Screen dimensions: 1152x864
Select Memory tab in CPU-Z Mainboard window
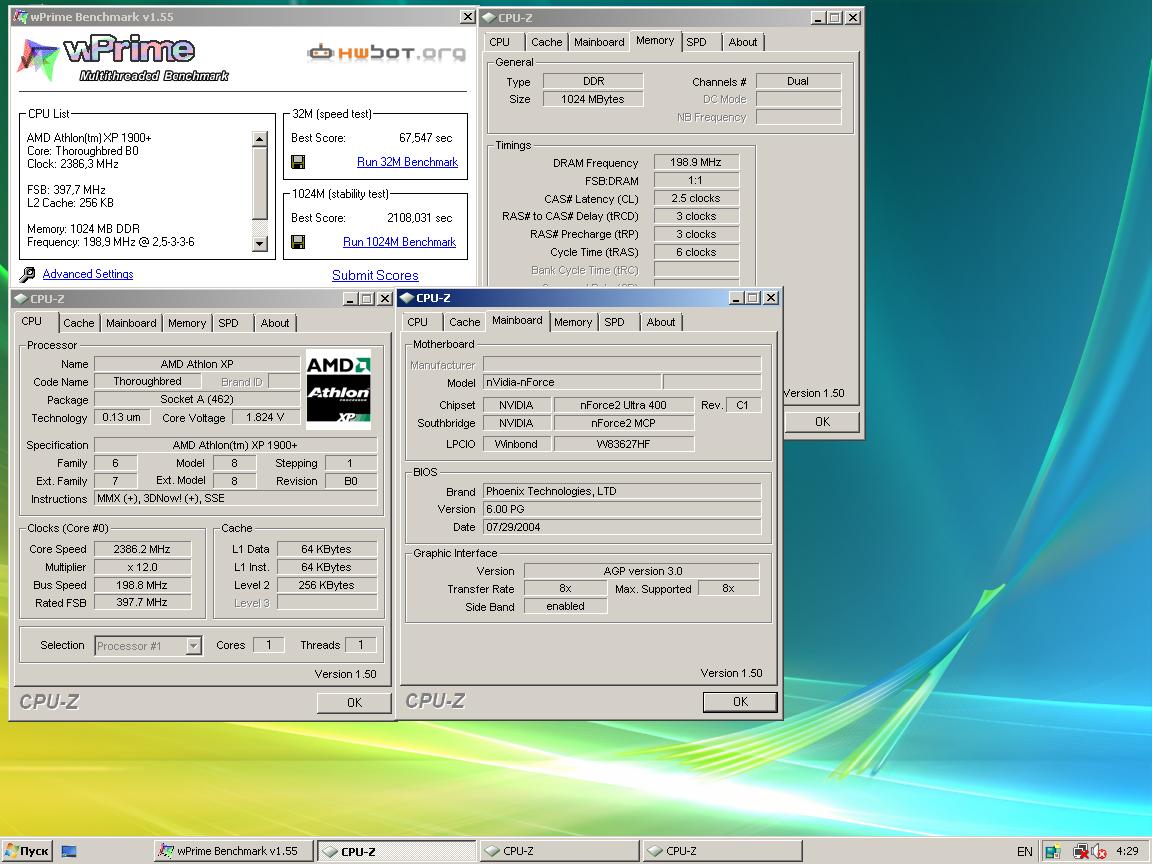[x=573, y=323]
